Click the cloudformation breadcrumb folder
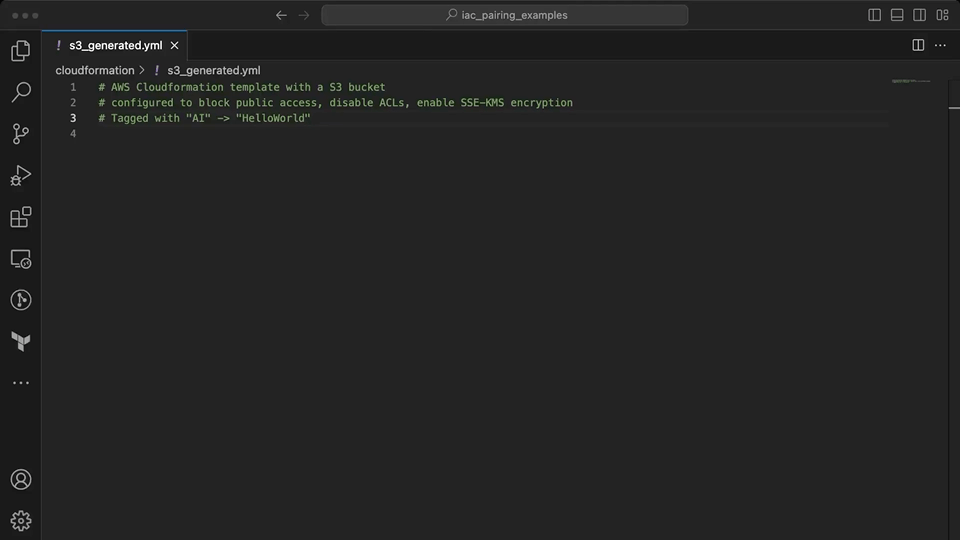 [x=94, y=70]
